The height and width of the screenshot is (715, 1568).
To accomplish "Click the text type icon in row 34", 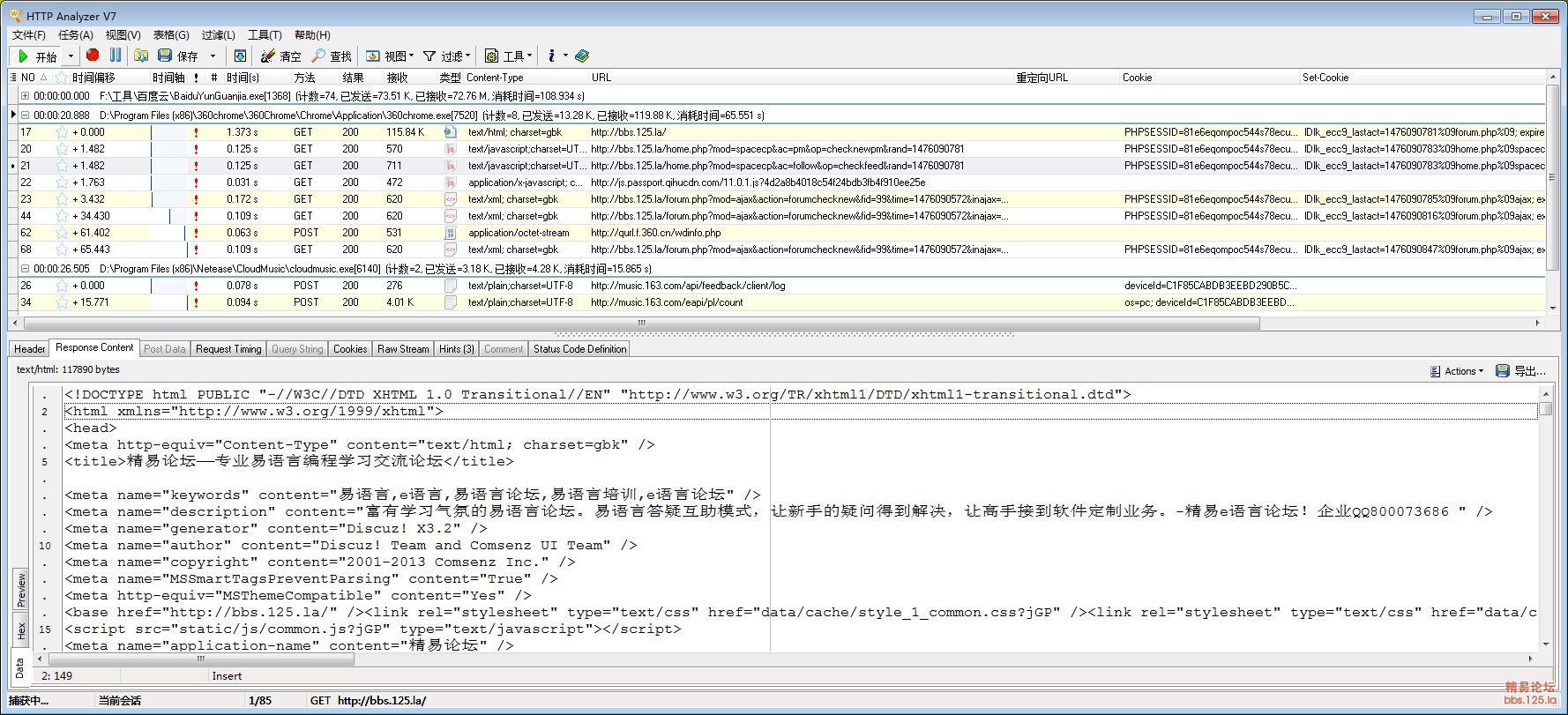I will tap(451, 302).
